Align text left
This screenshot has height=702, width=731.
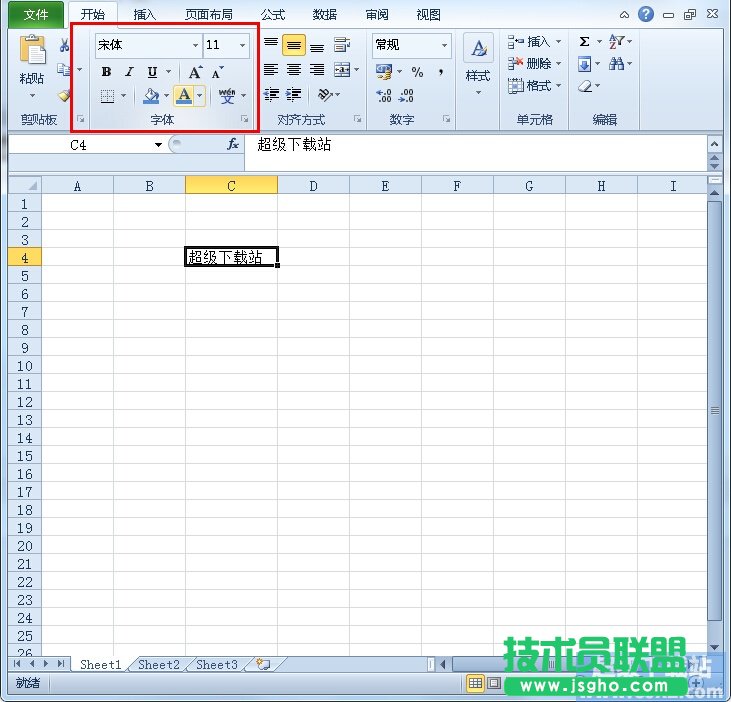pos(271,70)
